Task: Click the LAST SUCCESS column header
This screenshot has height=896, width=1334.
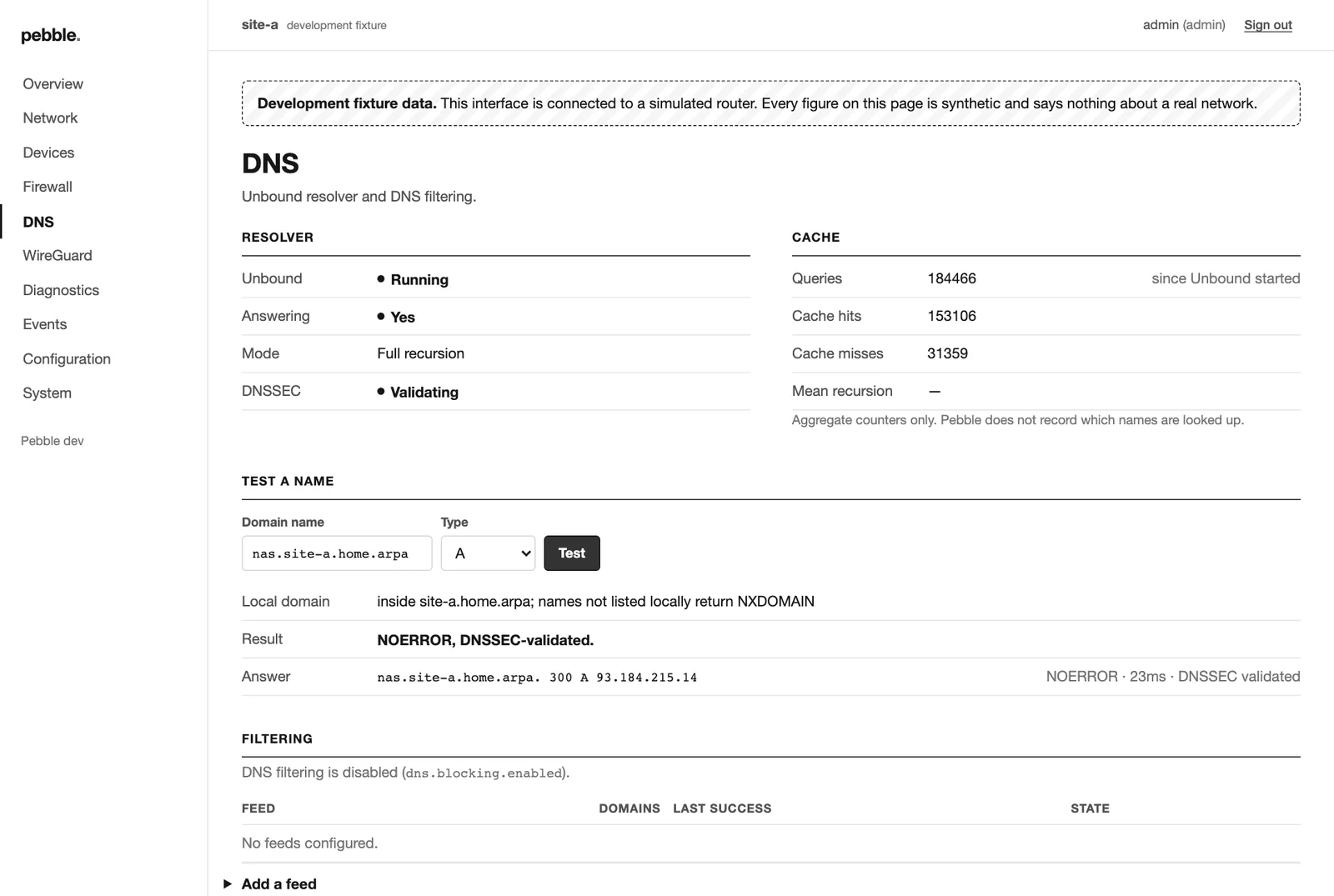Action: pos(722,808)
